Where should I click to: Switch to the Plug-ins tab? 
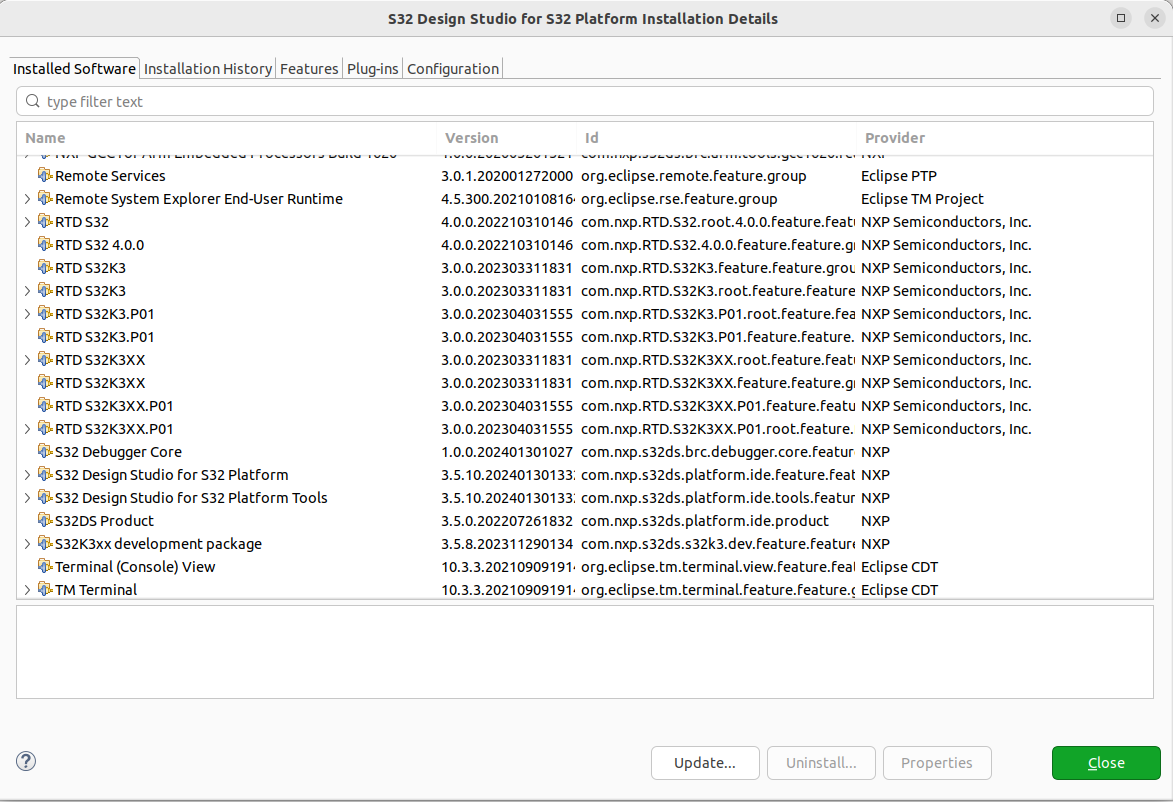(372, 68)
